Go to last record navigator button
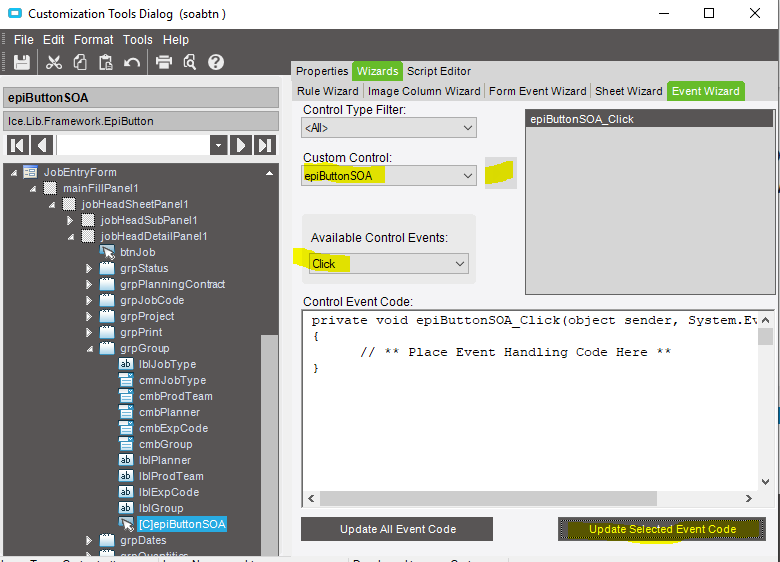 pyautogui.click(x=265, y=145)
